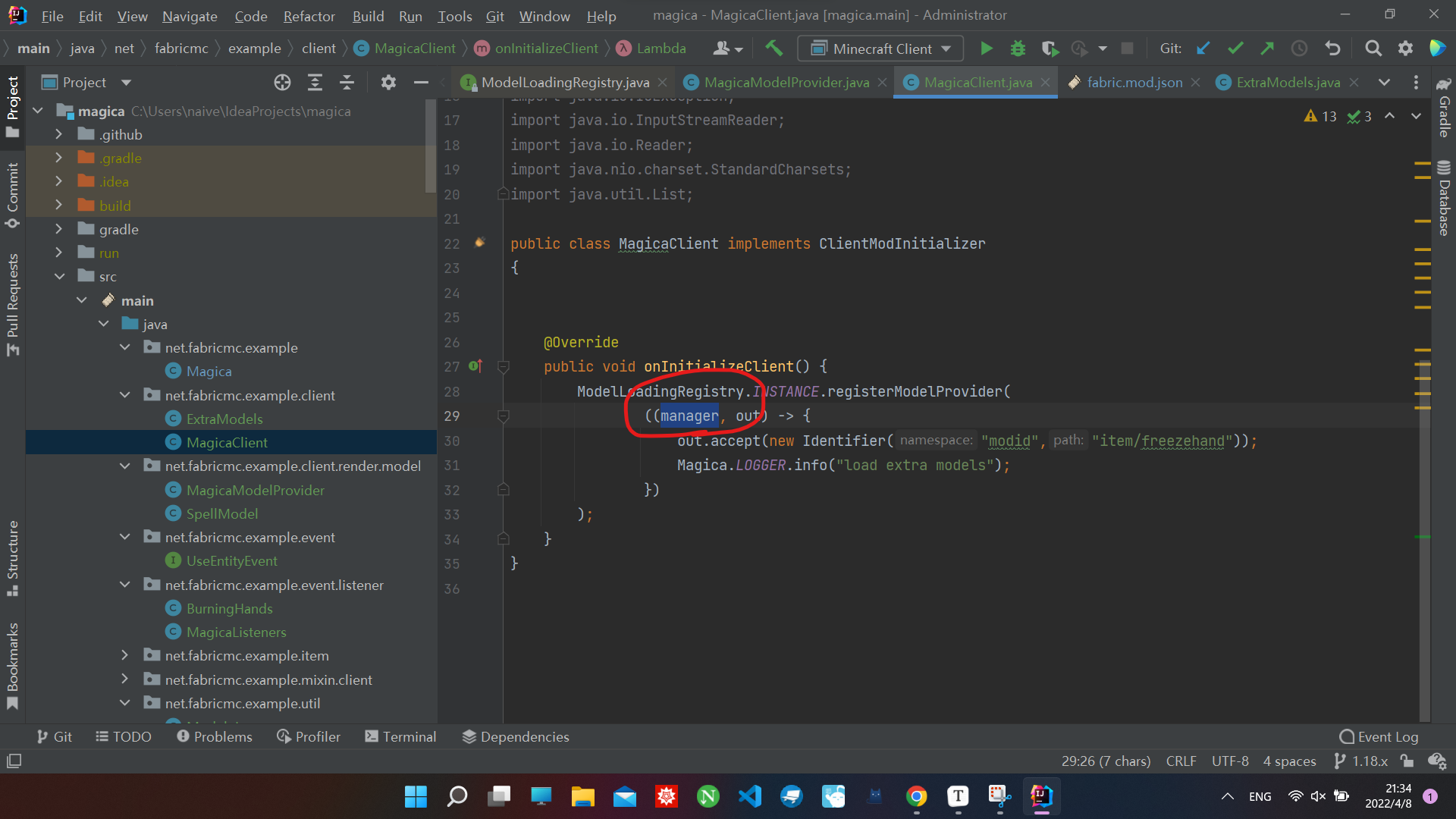Viewport: 1456px width, 819px height.
Task: Push commits using the Git push arrow
Action: 1267,48
